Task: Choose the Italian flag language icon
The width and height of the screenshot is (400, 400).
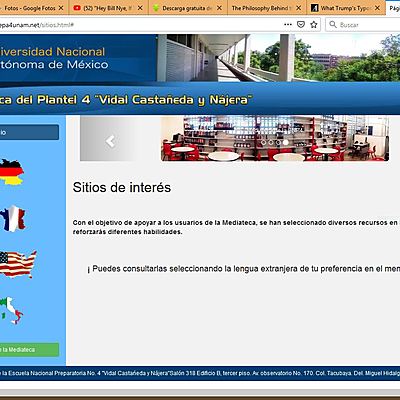Action: pyautogui.click(x=11, y=310)
